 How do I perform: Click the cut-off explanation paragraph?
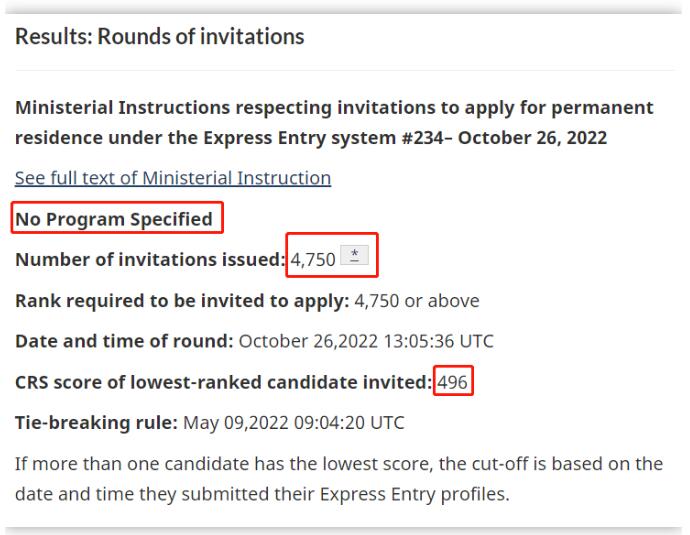(x=339, y=479)
